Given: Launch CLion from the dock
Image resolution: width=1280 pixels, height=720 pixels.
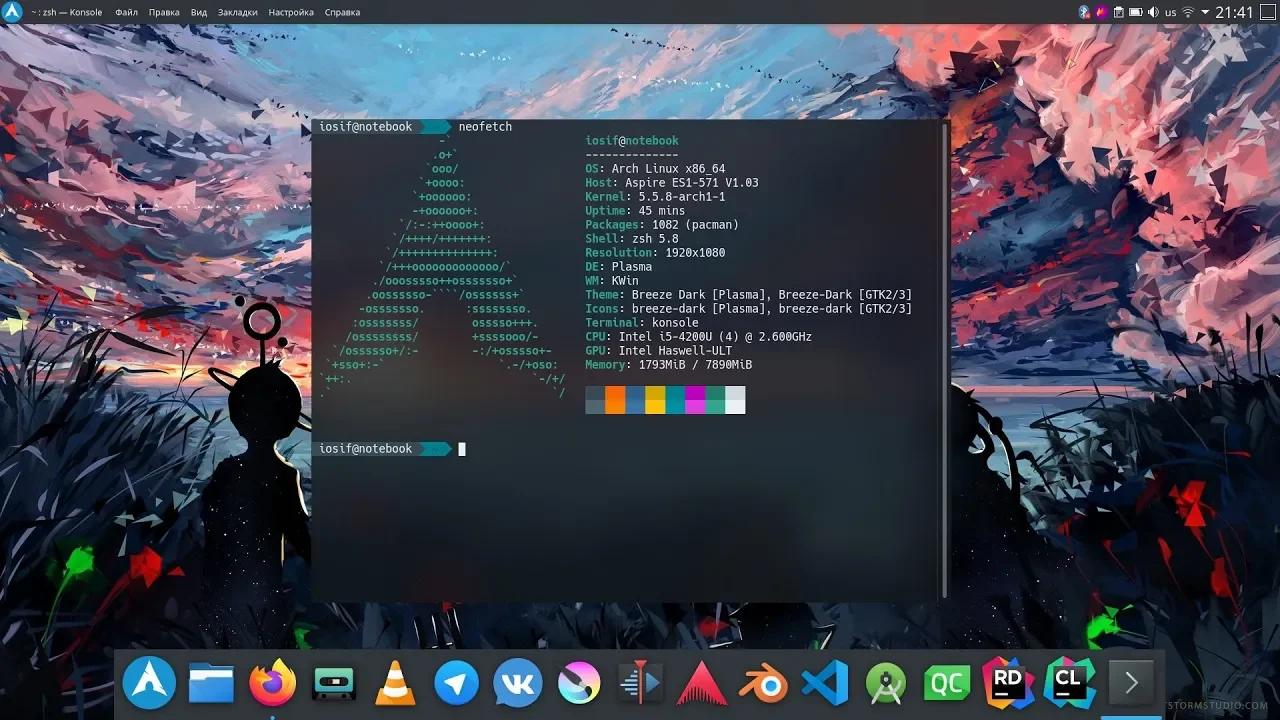Looking at the screenshot, I should point(1068,683).
